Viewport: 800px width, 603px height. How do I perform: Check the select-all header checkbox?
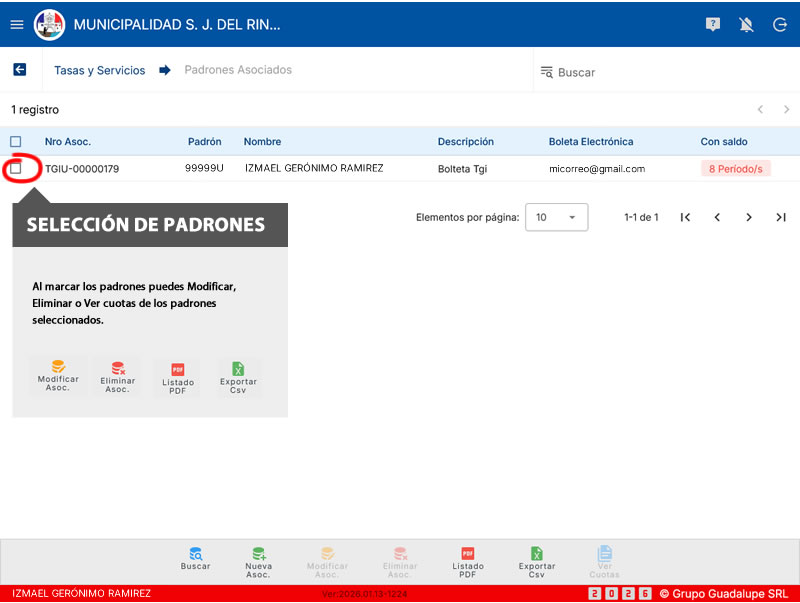coord(15,142)
